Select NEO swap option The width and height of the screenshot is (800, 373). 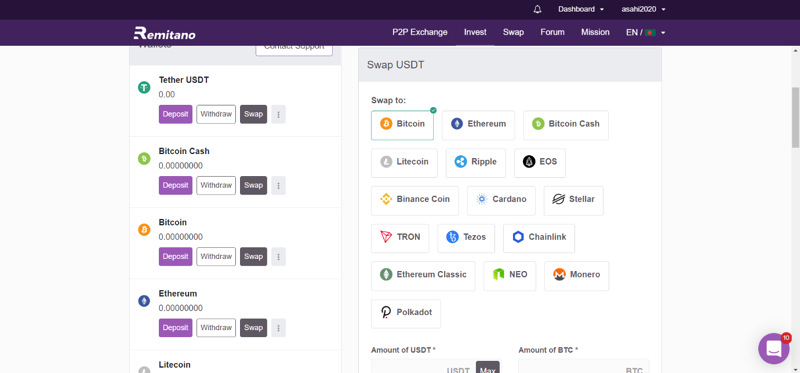pyautogui.click(x=510, y=276)
